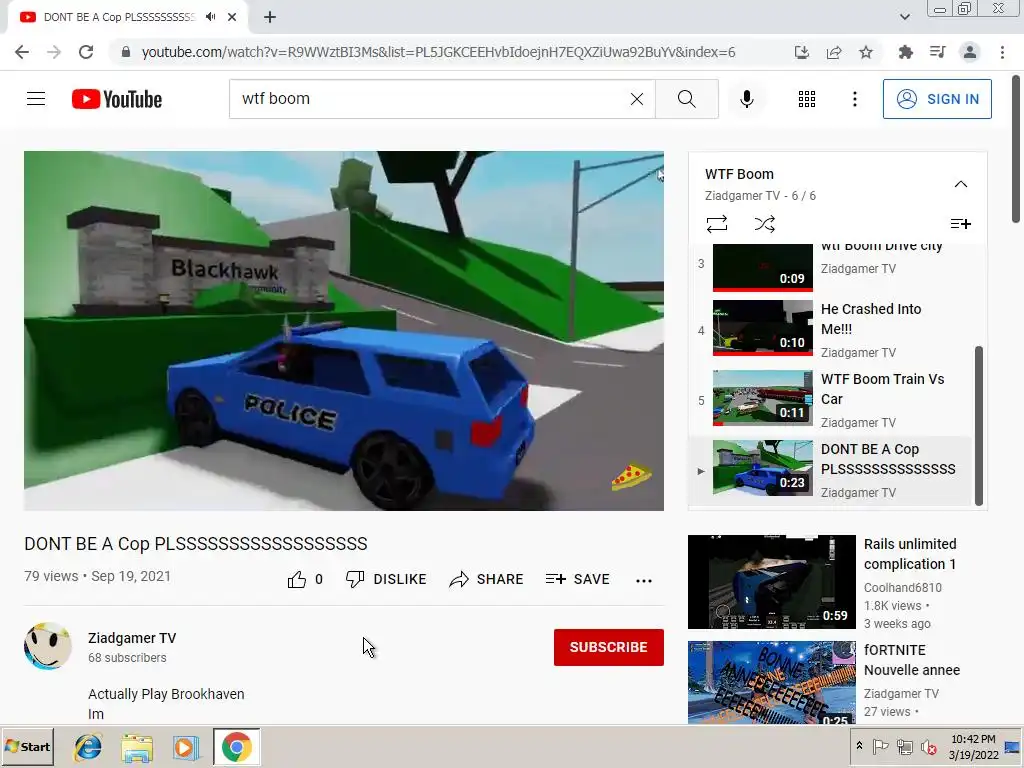Switch to Chrome taskbar button
This screenshot has width=1024, height=768.
pyautogui.click(x=236, y=746)
